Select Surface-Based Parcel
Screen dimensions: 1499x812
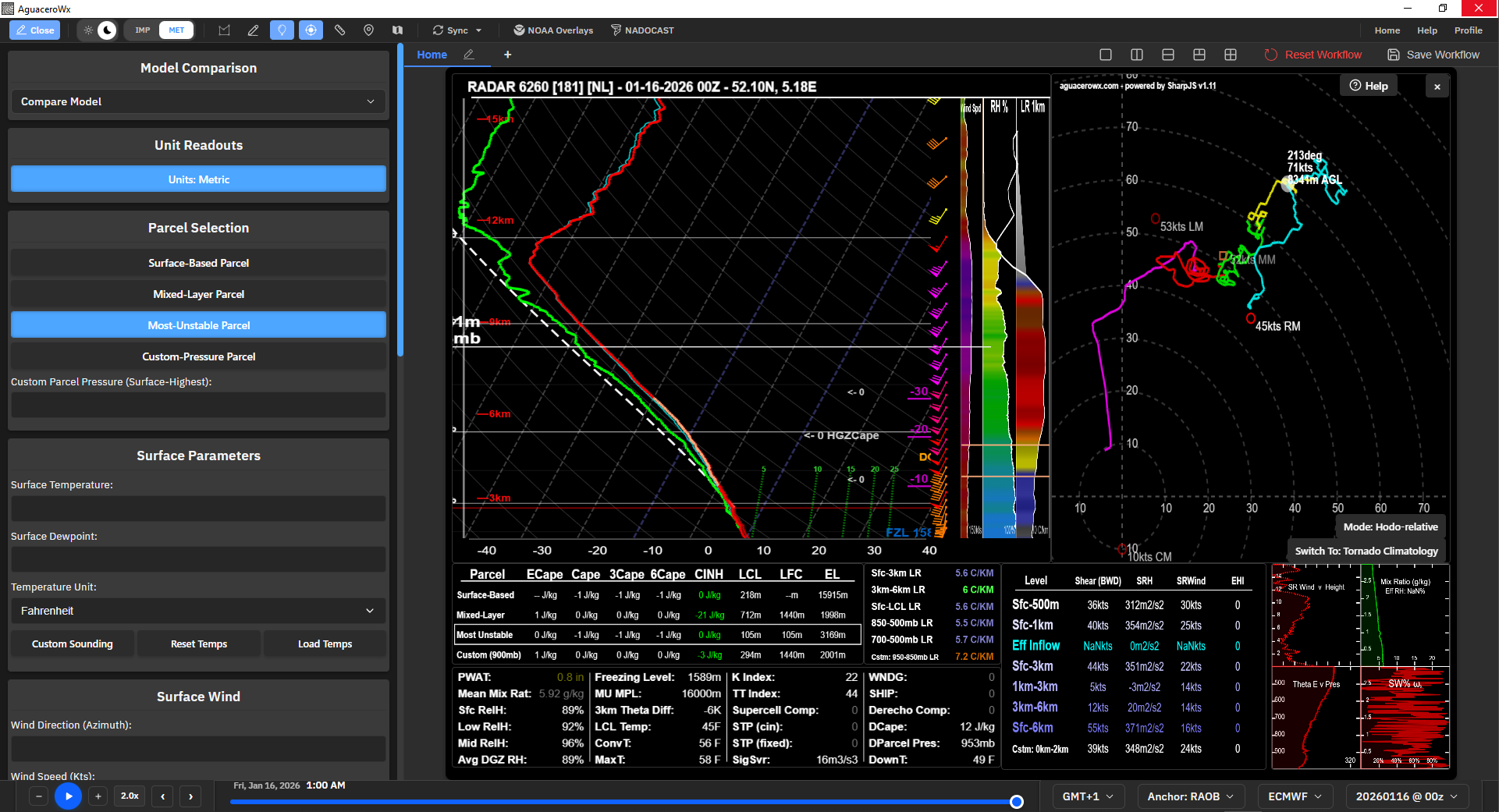198,263
